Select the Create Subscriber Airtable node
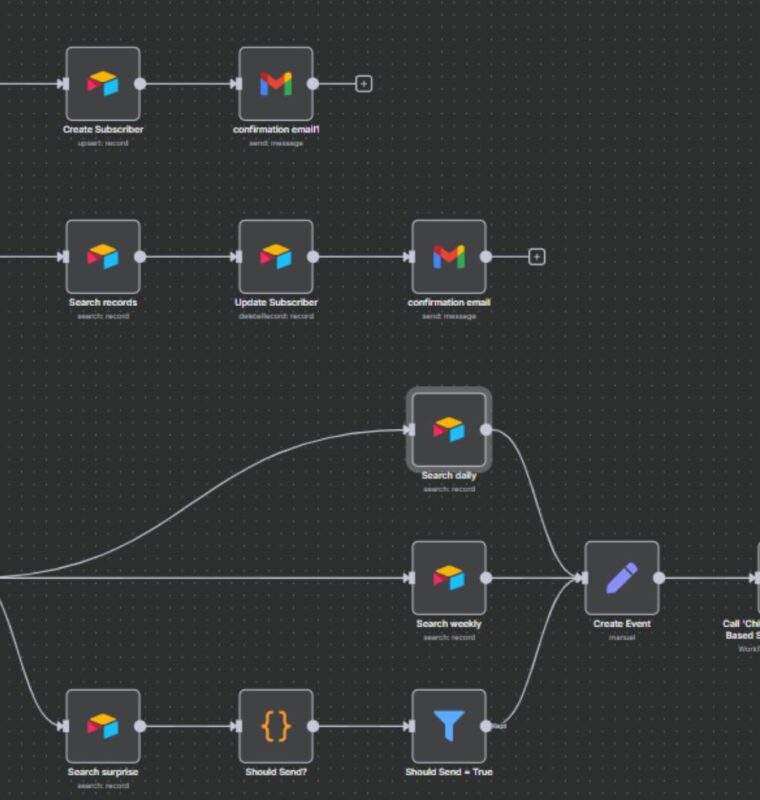This screenshot has height=800, width=760. 103,84
